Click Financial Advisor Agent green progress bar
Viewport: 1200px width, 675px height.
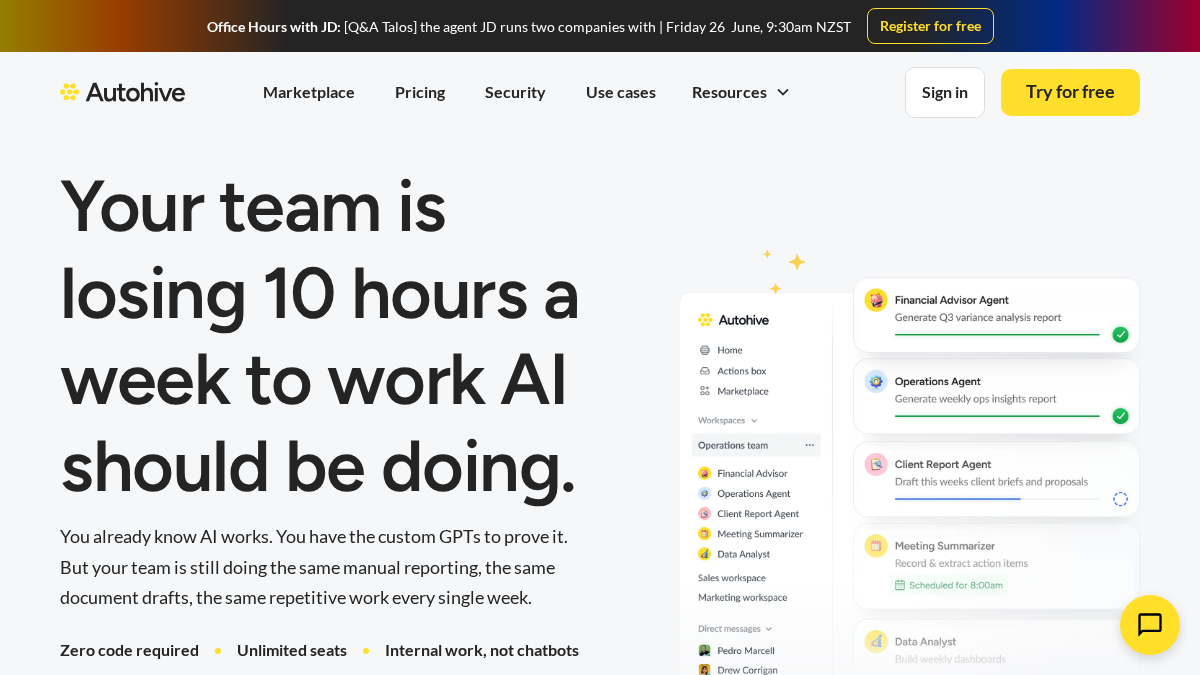click(x=997, y=334)
